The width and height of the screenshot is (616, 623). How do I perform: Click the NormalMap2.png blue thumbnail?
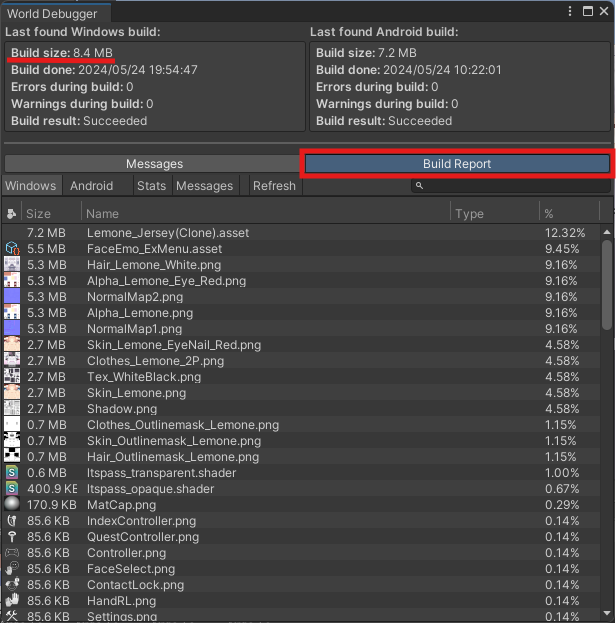(12, 297)
